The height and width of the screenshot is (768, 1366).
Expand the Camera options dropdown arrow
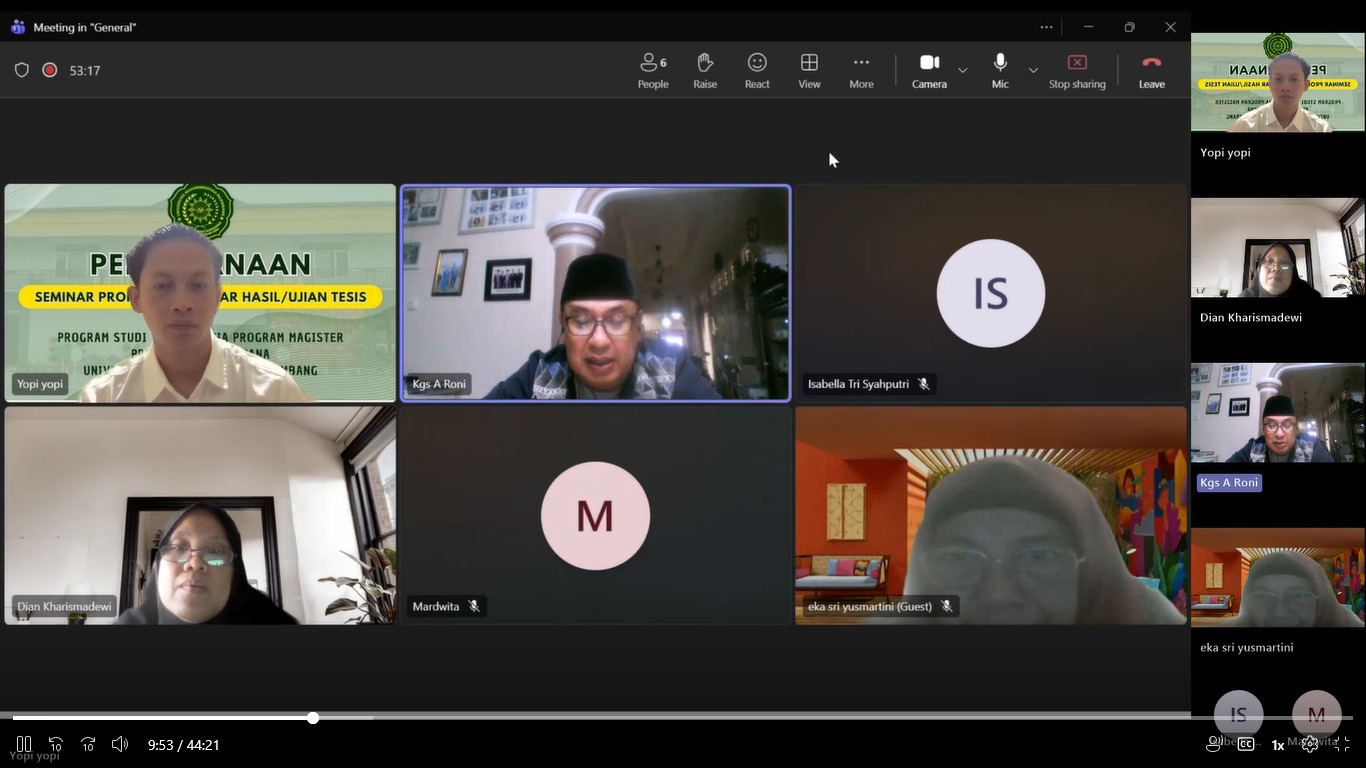[963, 70]
